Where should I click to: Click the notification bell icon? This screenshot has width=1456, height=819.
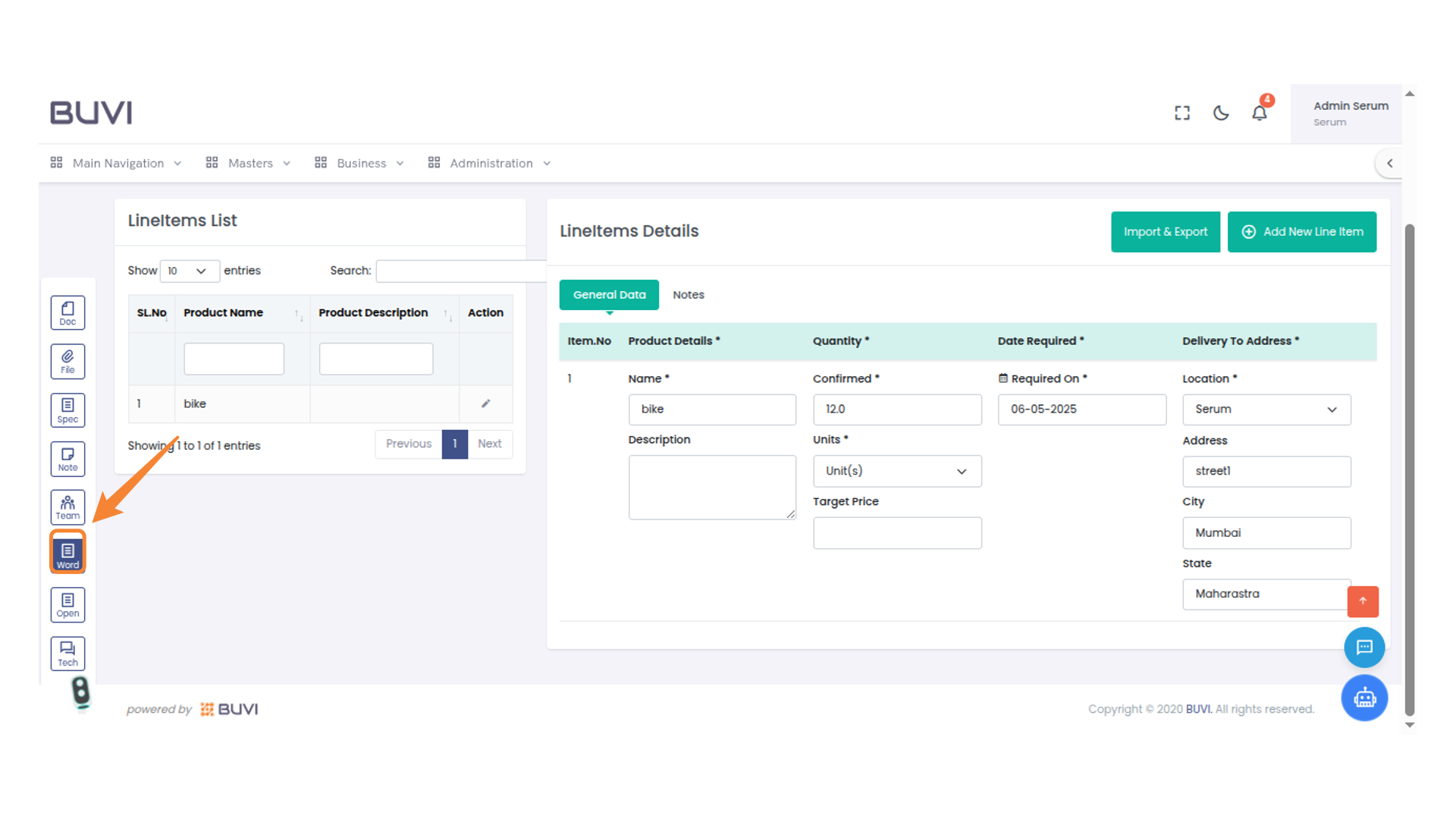(x=1260, y=113)
